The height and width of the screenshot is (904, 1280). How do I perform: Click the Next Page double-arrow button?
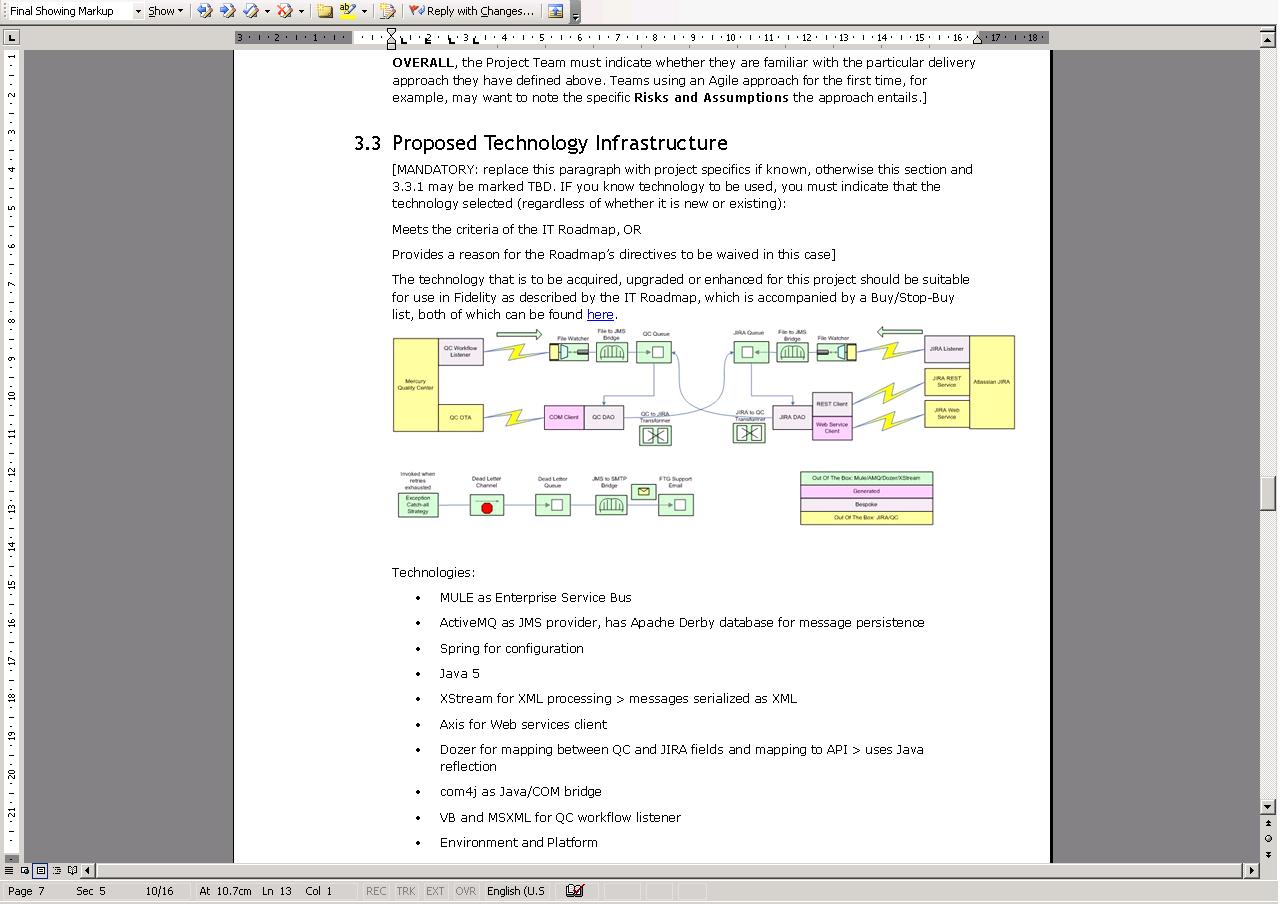(1268, 853)
